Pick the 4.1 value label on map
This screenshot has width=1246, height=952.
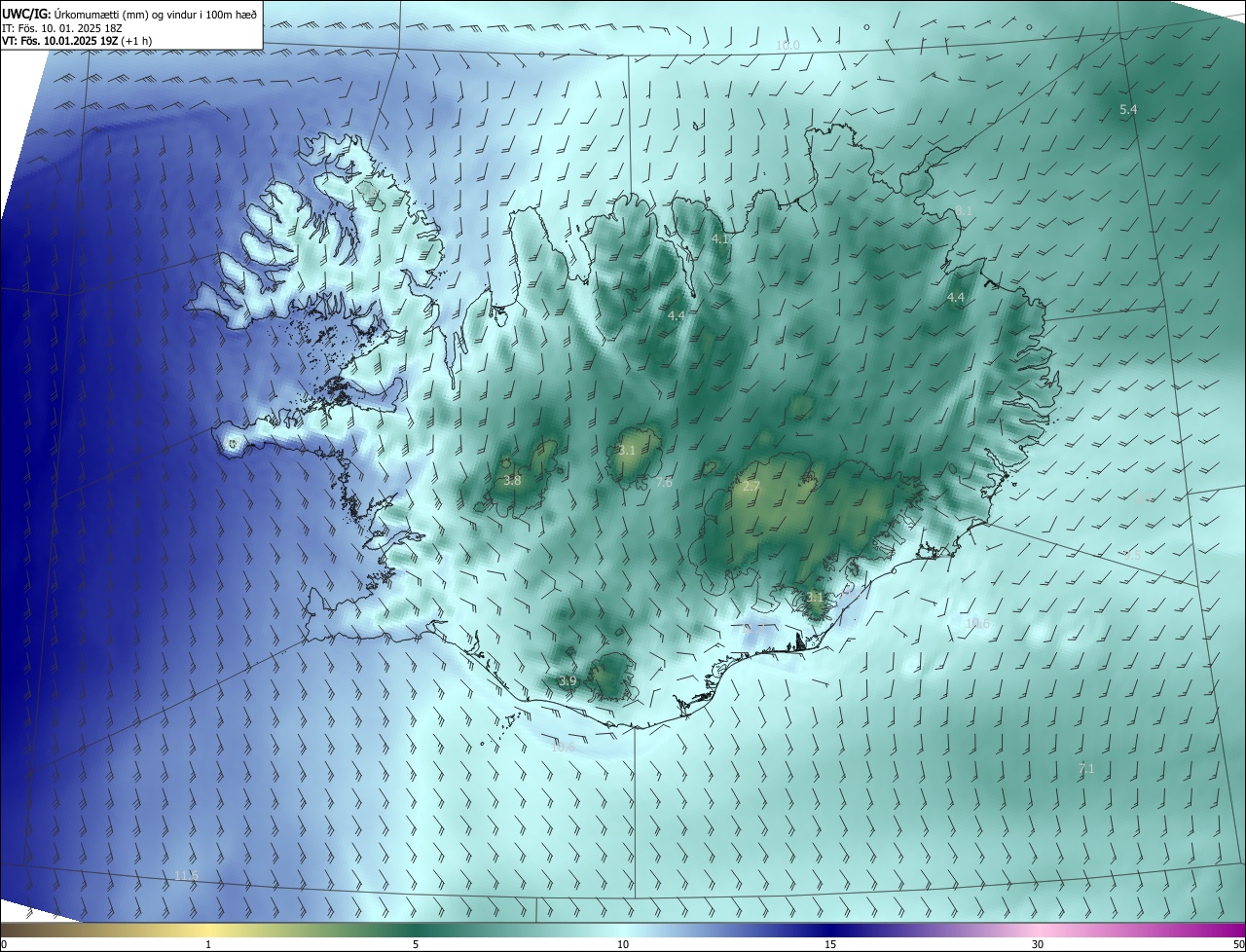(720, 238)
